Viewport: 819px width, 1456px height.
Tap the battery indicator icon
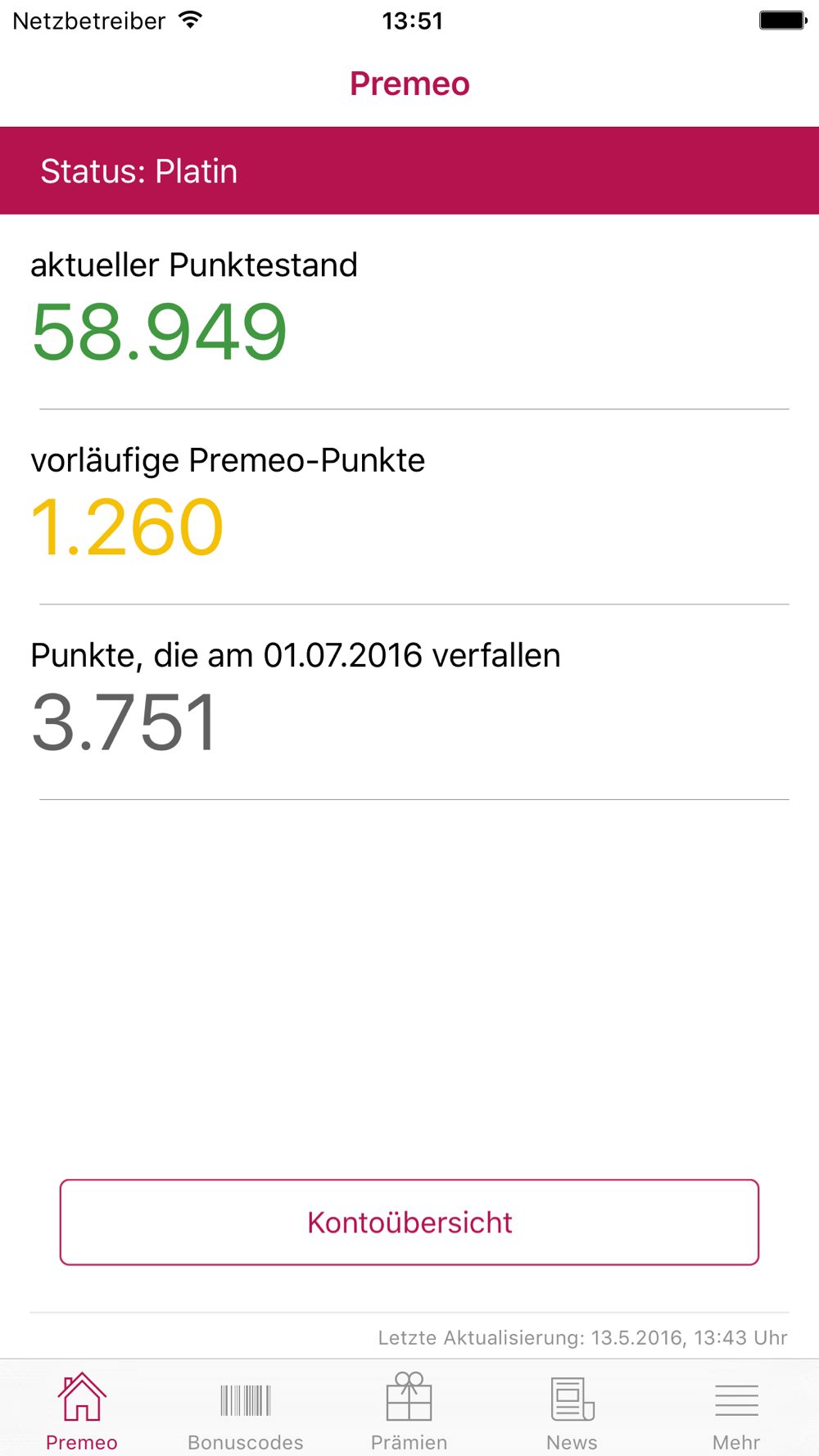click(783, 20)
